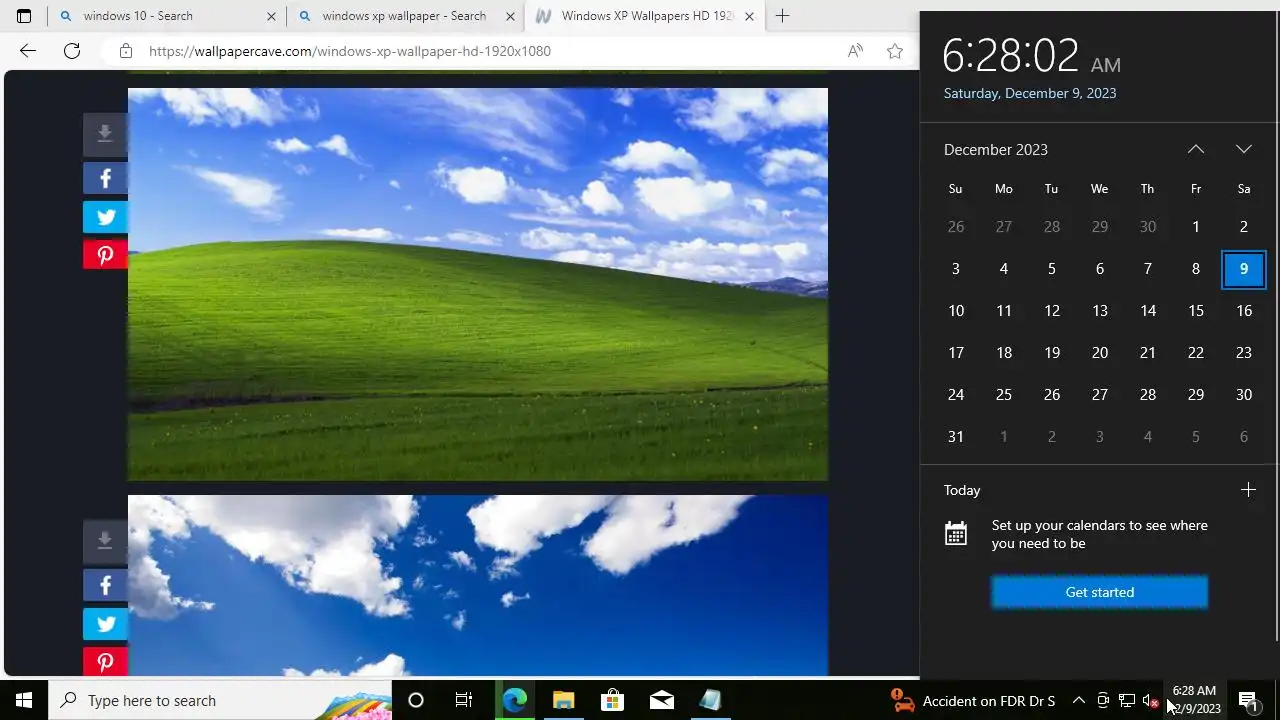Show hidden system tray icons
This screenshot has height=720, width=1280.
(x=1078, y=700)
